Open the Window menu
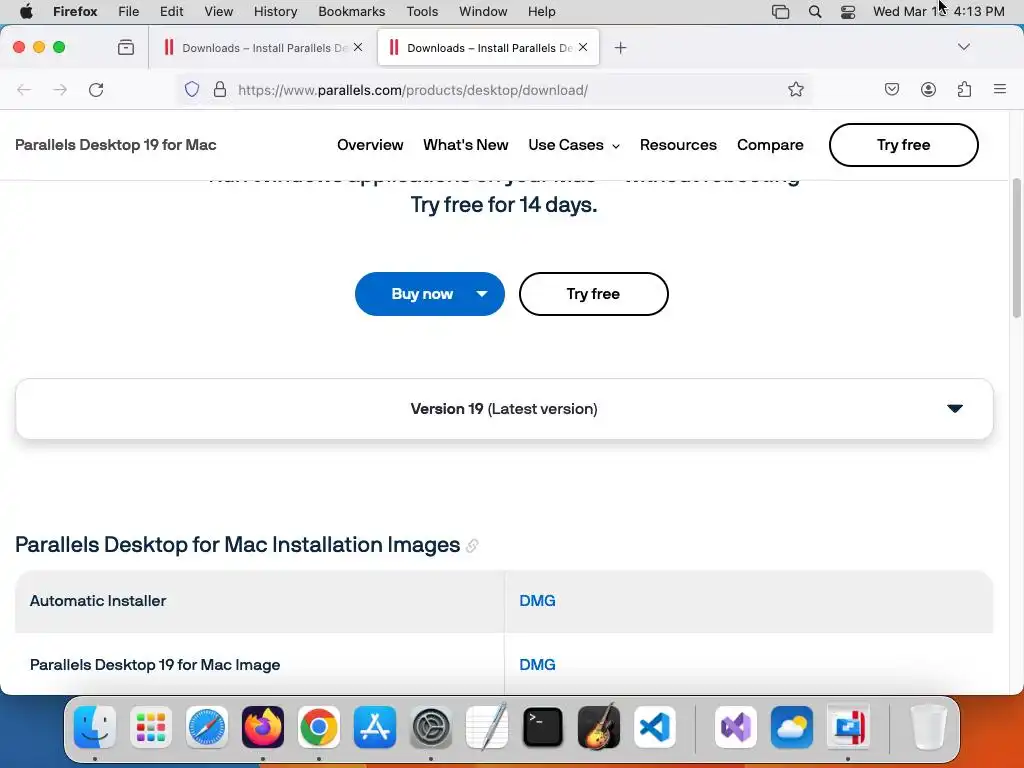This screenshot has width=1024, height=768. (x=483, y=12)
